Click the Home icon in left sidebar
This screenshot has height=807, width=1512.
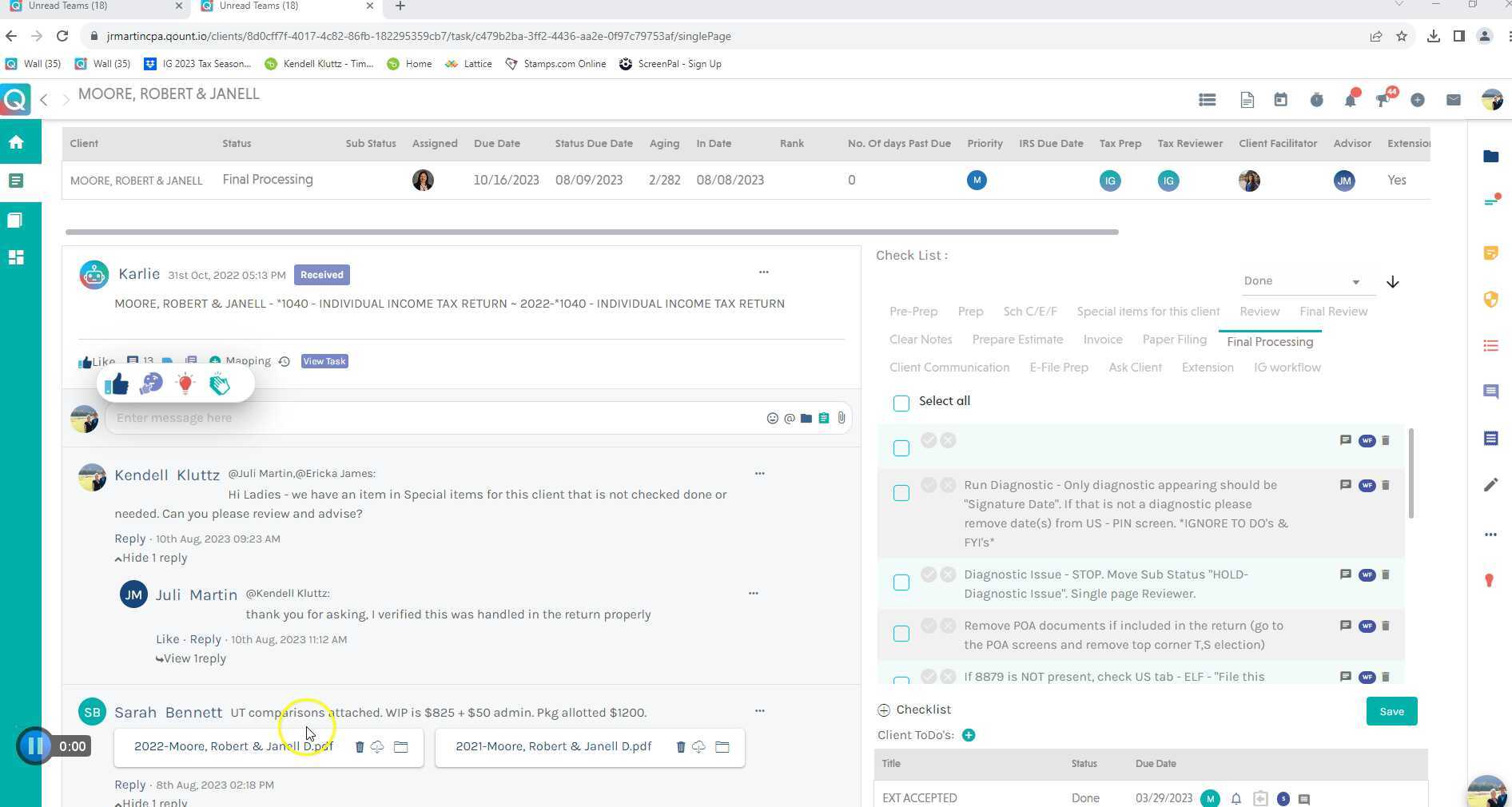[x=16, y=142]
